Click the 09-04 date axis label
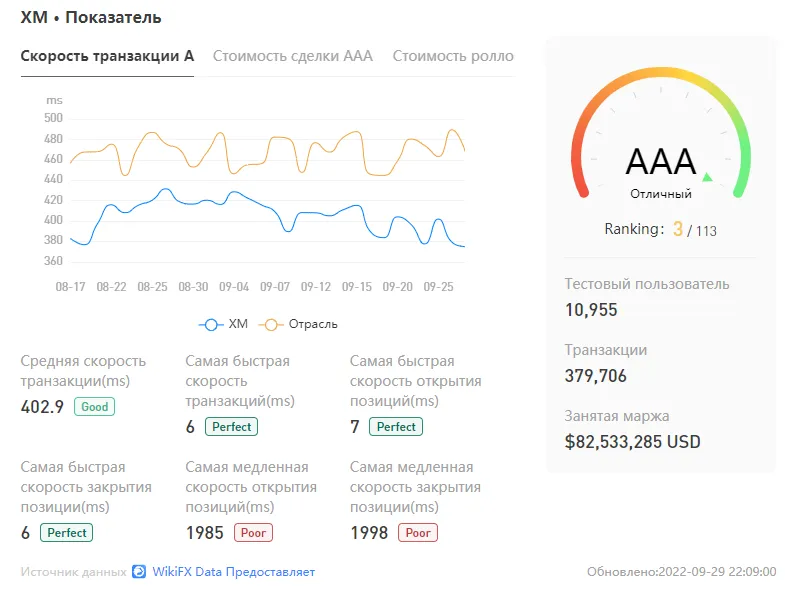The height and width of the screenshot is (590, 785). tap(234, 287)
